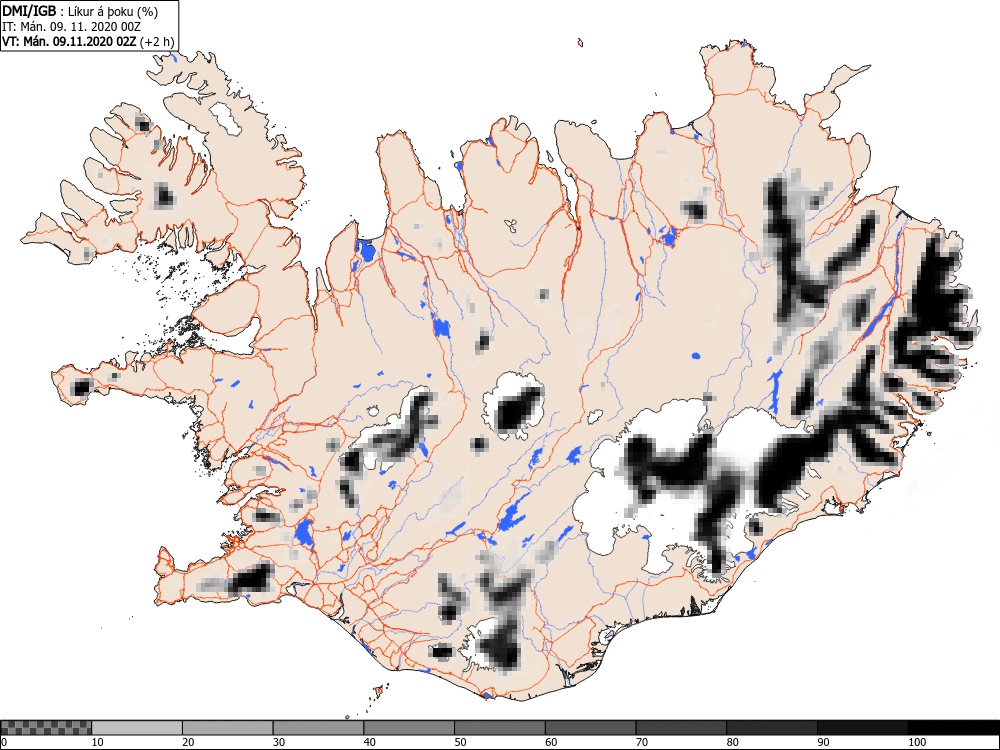The height and width of the screenshot is (750, 1000).
Task: Select the 20–30 percent gray legend swatch
Action: 228,728
